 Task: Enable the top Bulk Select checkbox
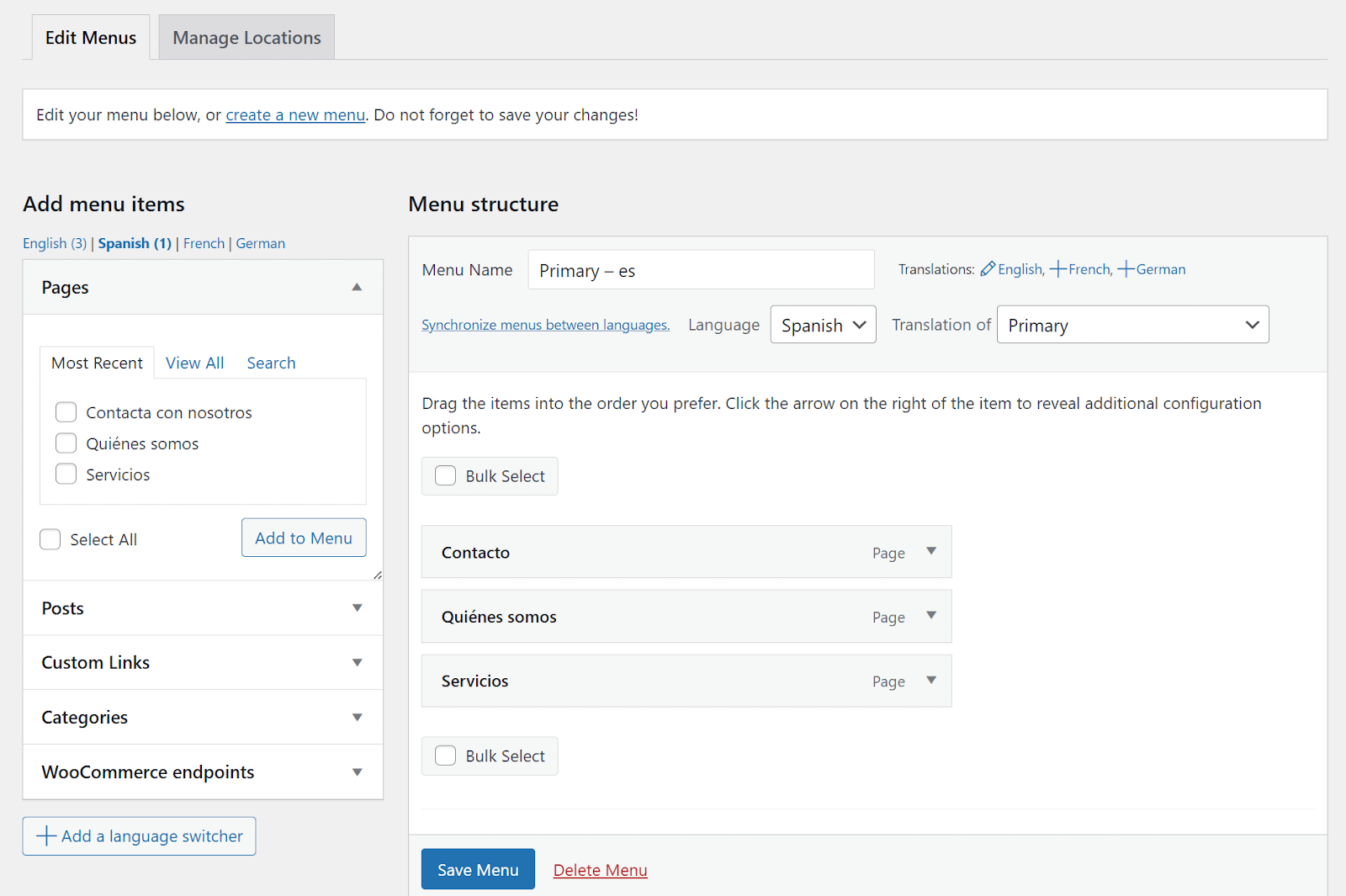pos(446,475)
